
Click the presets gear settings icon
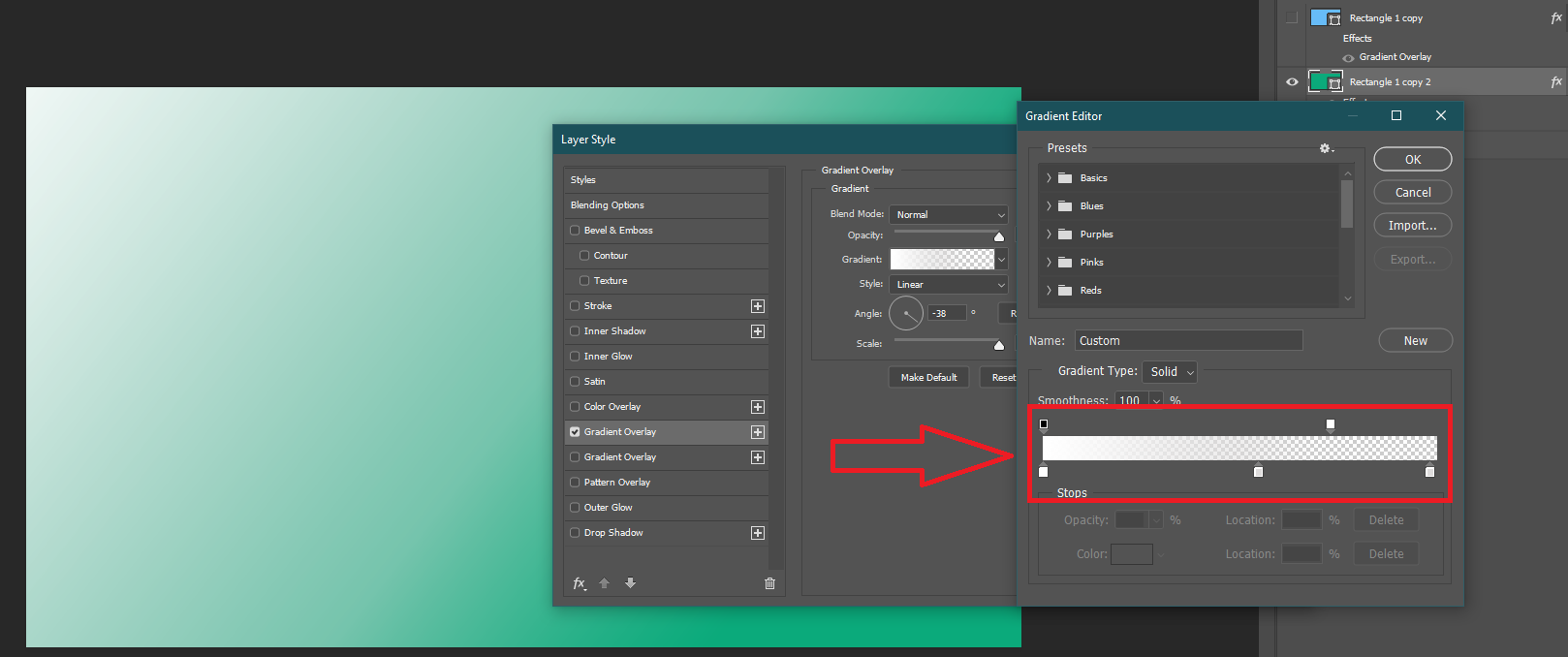coord(1326,148)
